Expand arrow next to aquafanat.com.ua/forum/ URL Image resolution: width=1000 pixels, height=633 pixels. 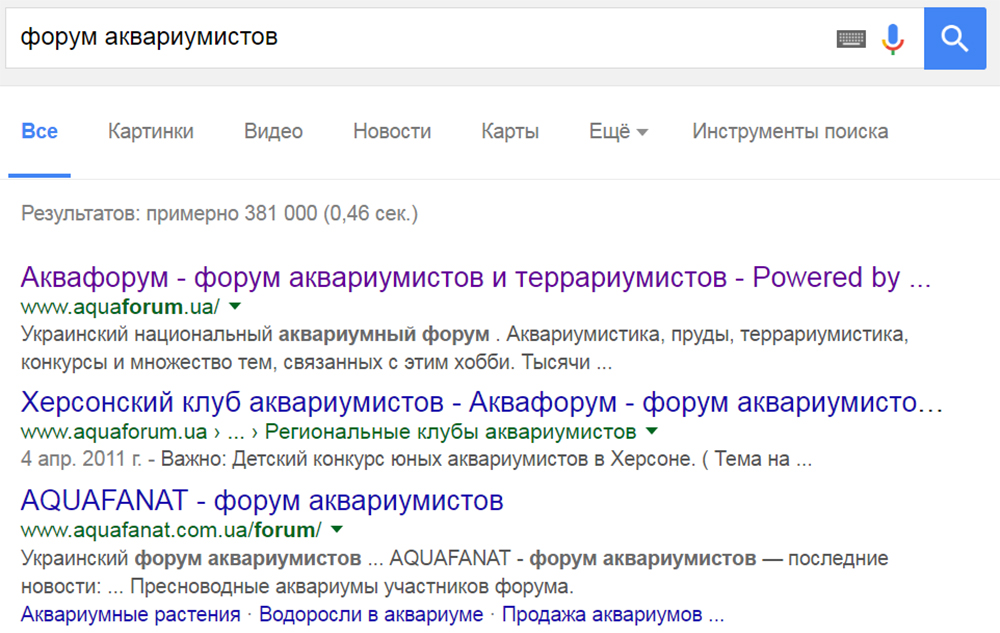pos(336,529)
